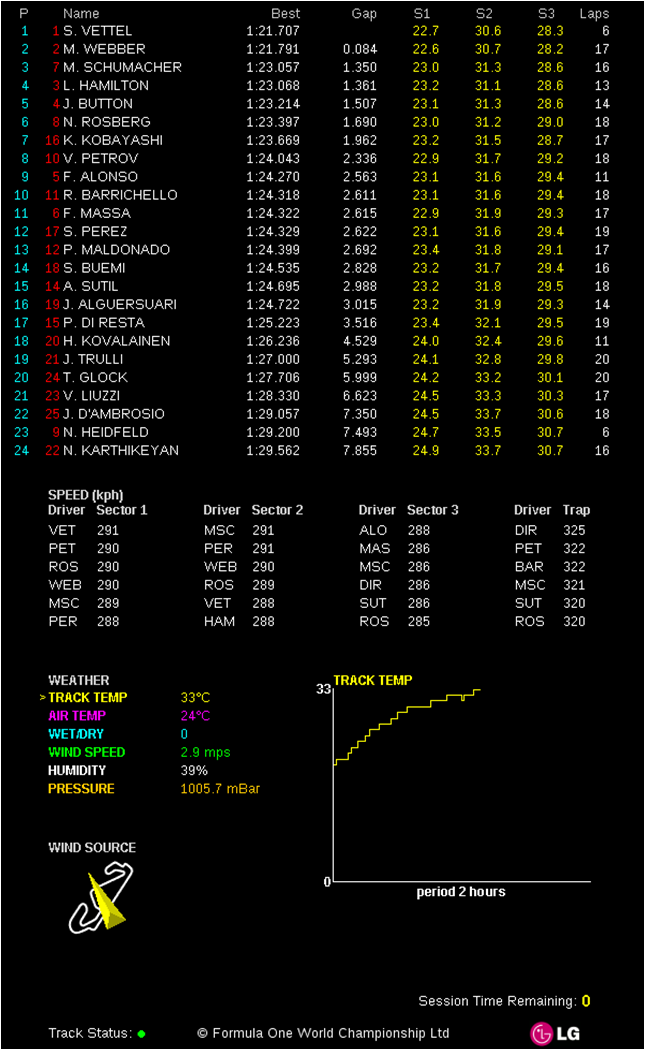Click the Name column header

[81, 13]
